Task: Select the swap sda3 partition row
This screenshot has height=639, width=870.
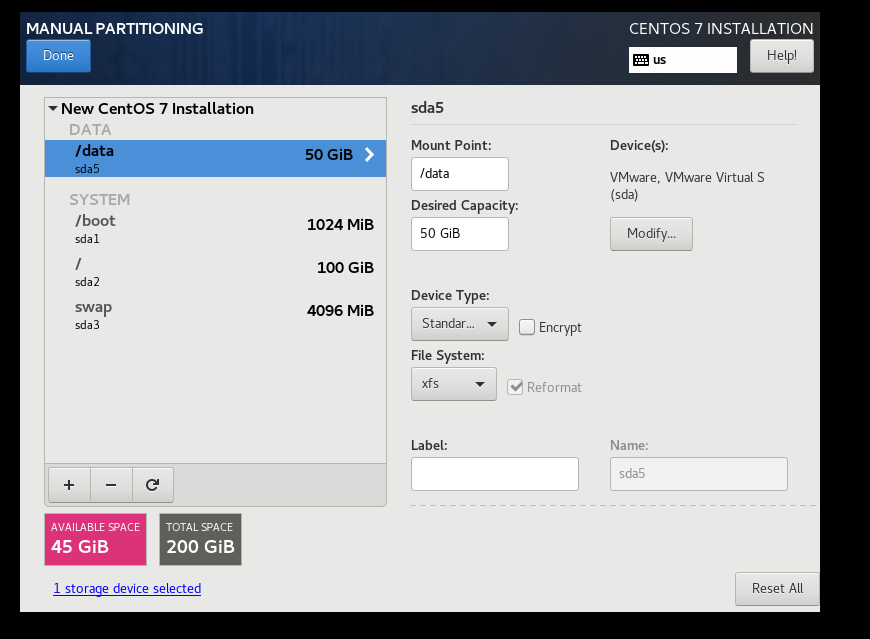Action: click(215, 315)
